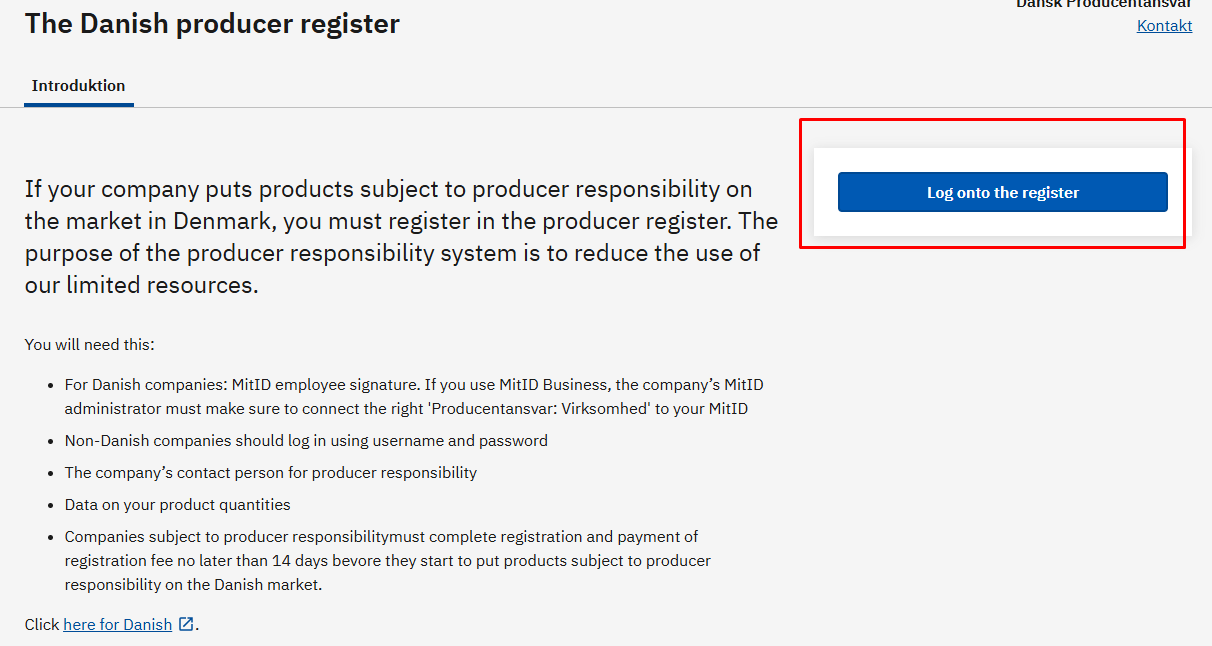Switch to the Introduktion tab
Image resolution: width=1212 pixels, height=646 pixels.
pyautogui.click(x=78, y=86)
